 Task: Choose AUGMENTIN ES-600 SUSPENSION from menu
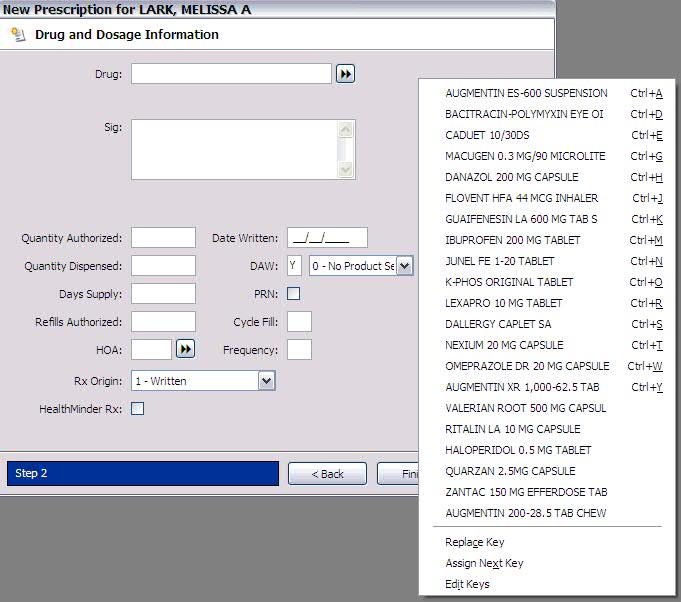pyautogui.click(x=547, y=93)
